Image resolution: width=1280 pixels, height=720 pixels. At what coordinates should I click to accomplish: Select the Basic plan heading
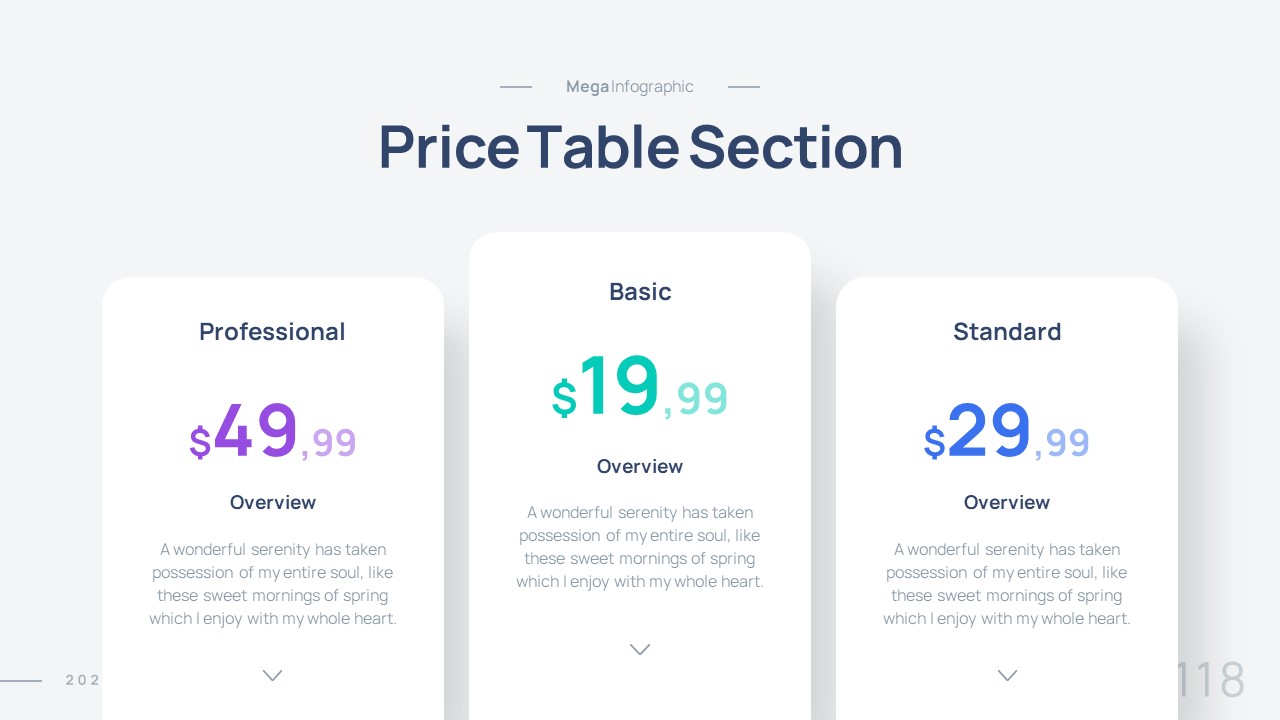point(640,292)
